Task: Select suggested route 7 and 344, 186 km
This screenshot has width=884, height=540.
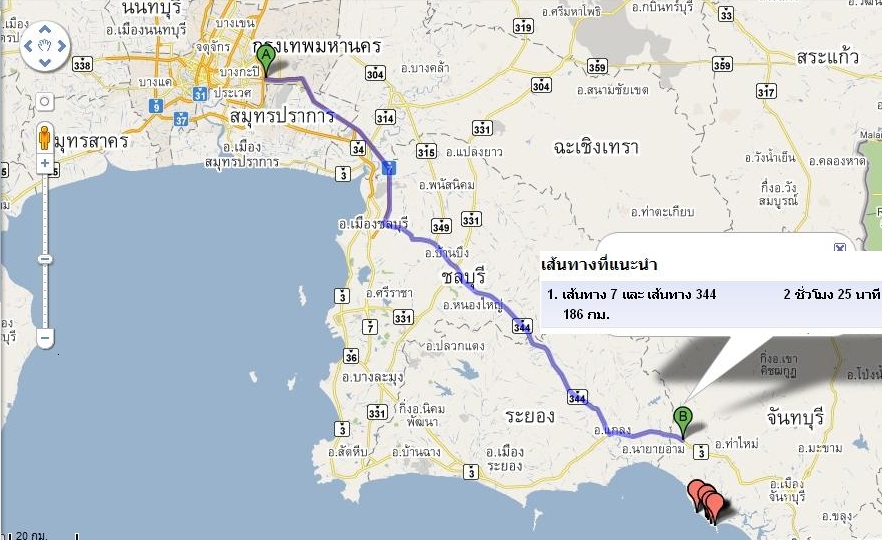Action: coord(711,304)
